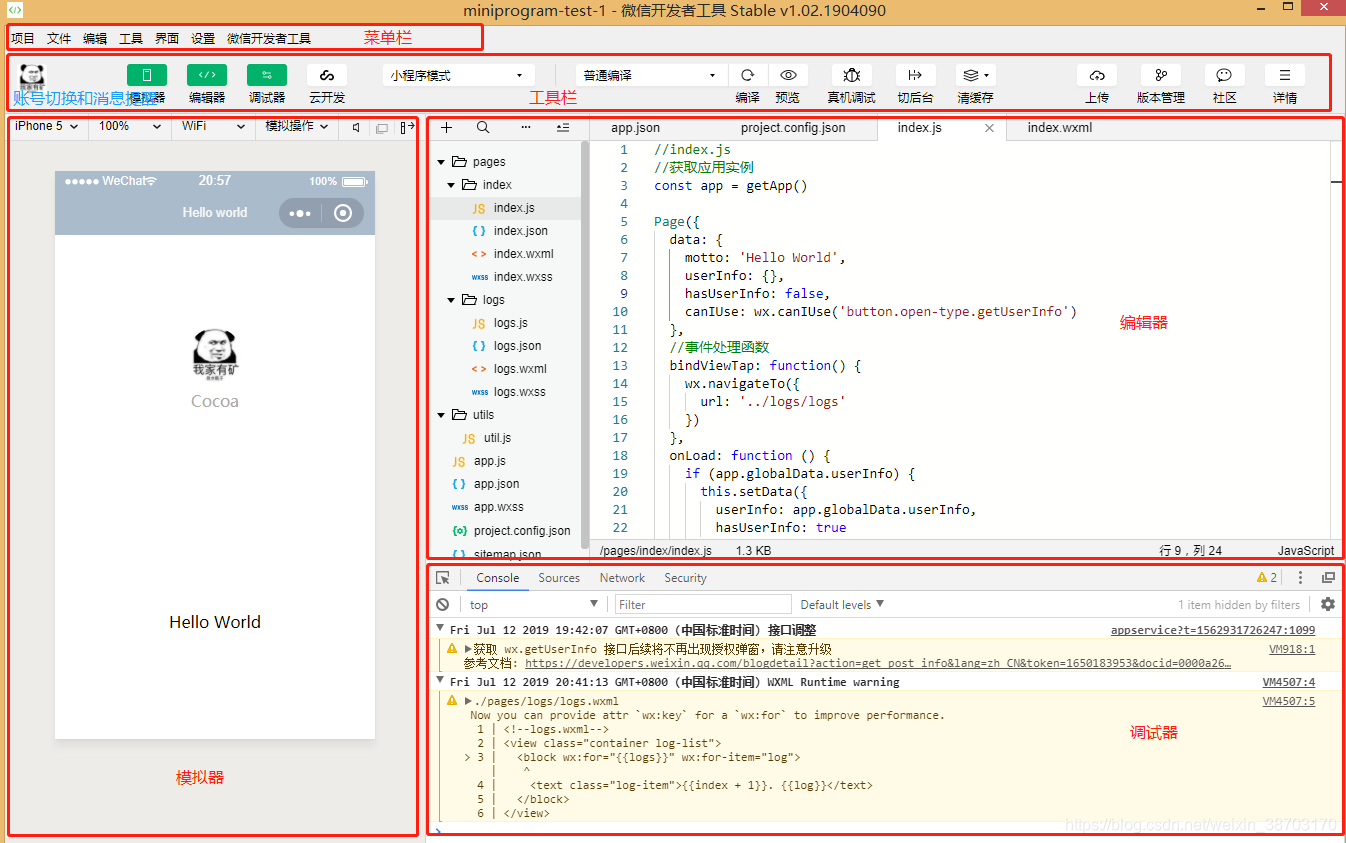The image size is (1346, 843).
Task: Open the 设置 menu
Action: point(203,39)
